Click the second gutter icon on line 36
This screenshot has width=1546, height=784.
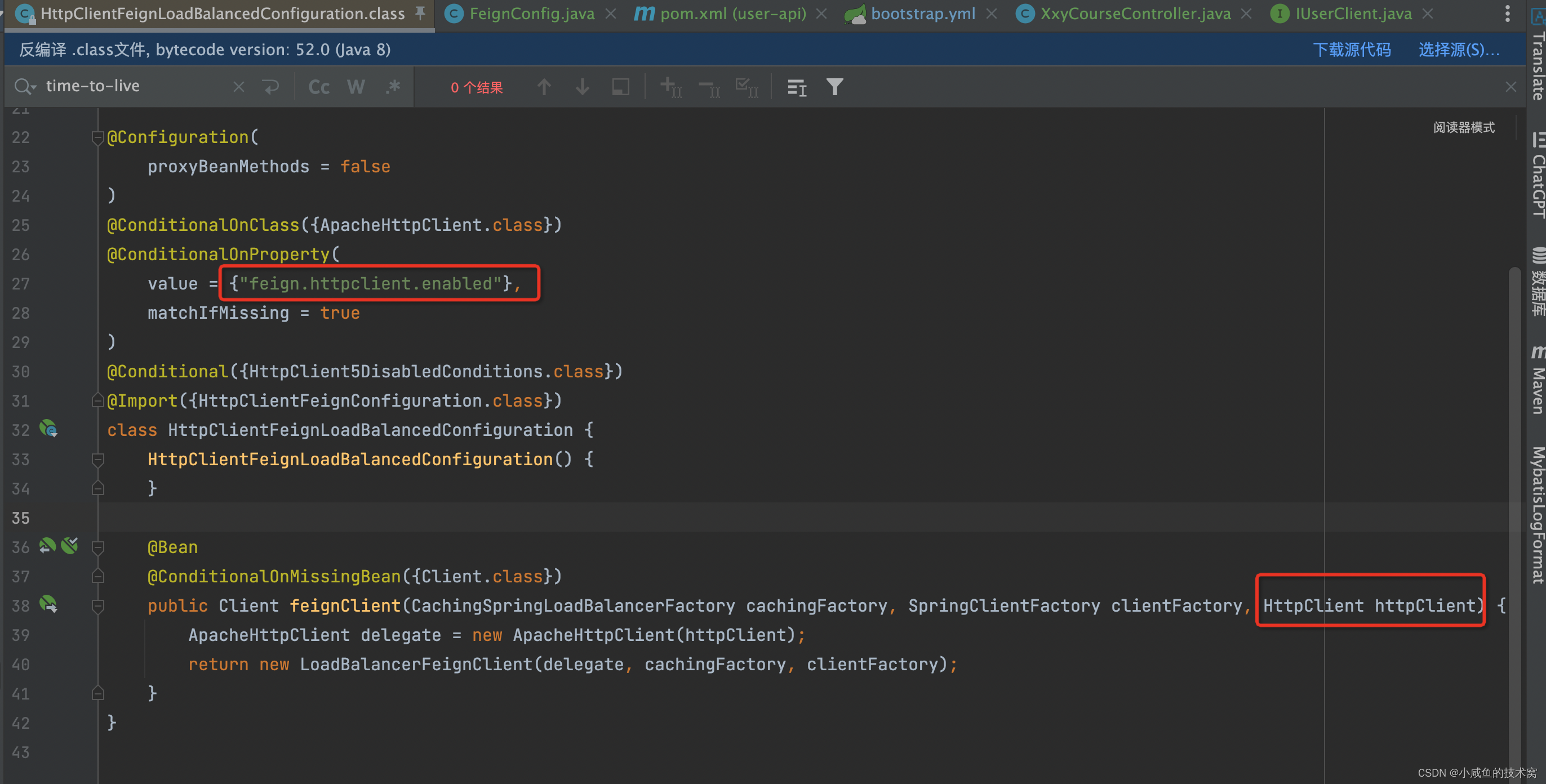(70, 546)
